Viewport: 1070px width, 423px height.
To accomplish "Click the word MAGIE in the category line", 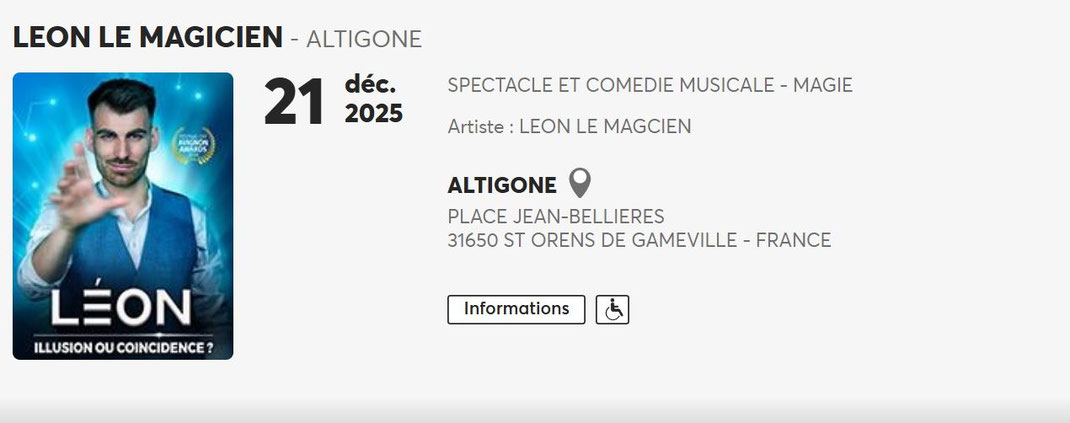I will pos(823,85).
